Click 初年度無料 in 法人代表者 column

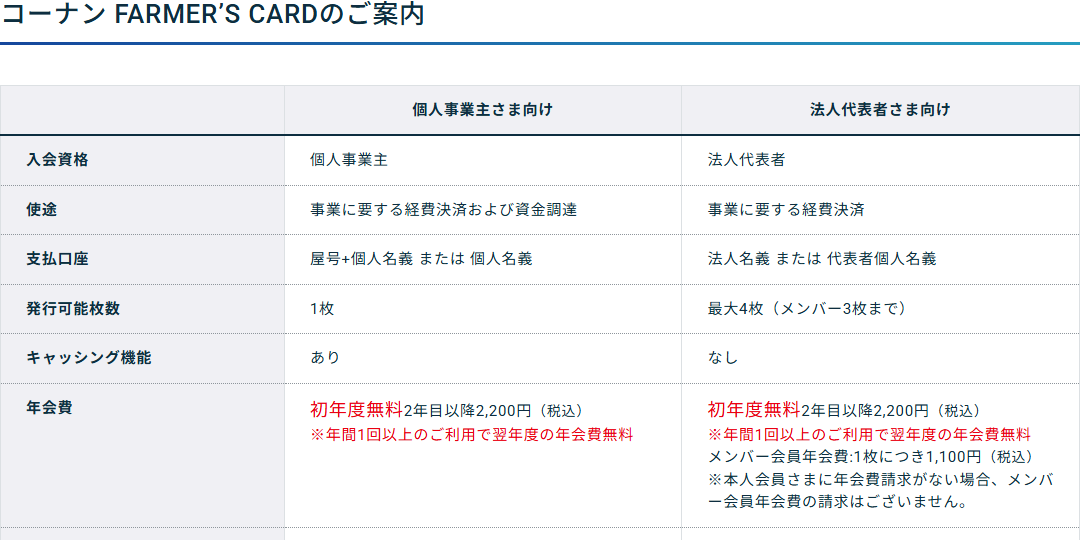point(754,410)
